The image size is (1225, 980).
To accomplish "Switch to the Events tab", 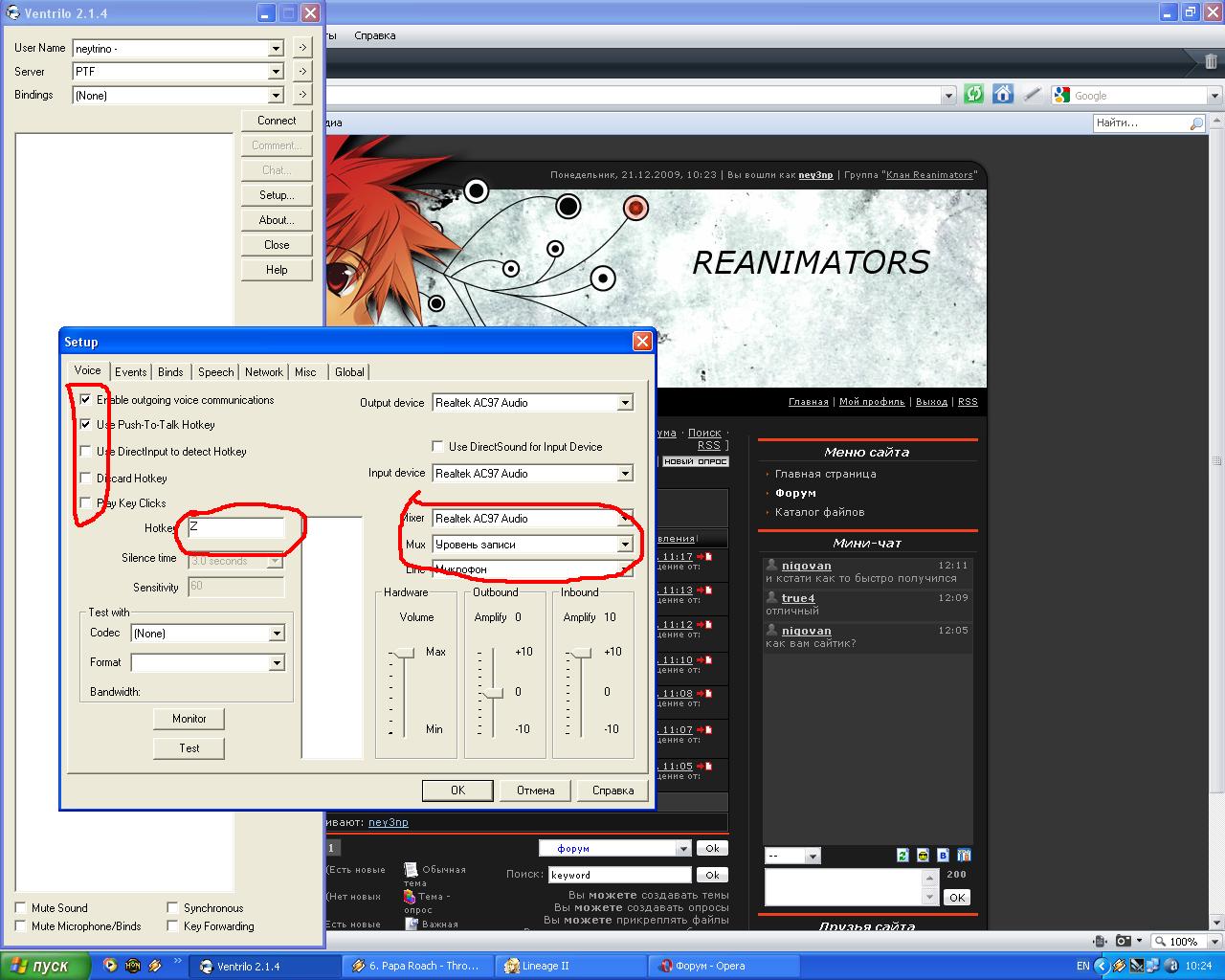I will [131, 372].
